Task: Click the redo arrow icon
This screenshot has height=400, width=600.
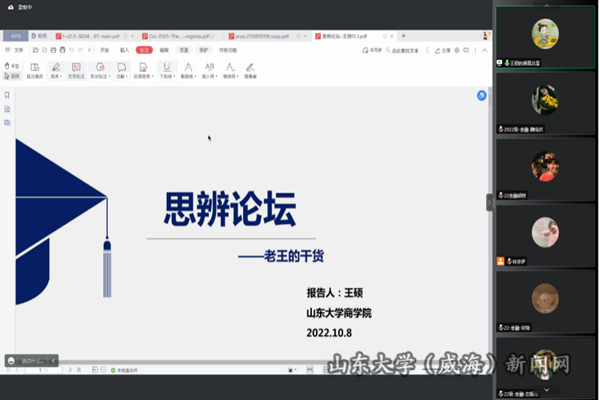Action: (80, 50)
